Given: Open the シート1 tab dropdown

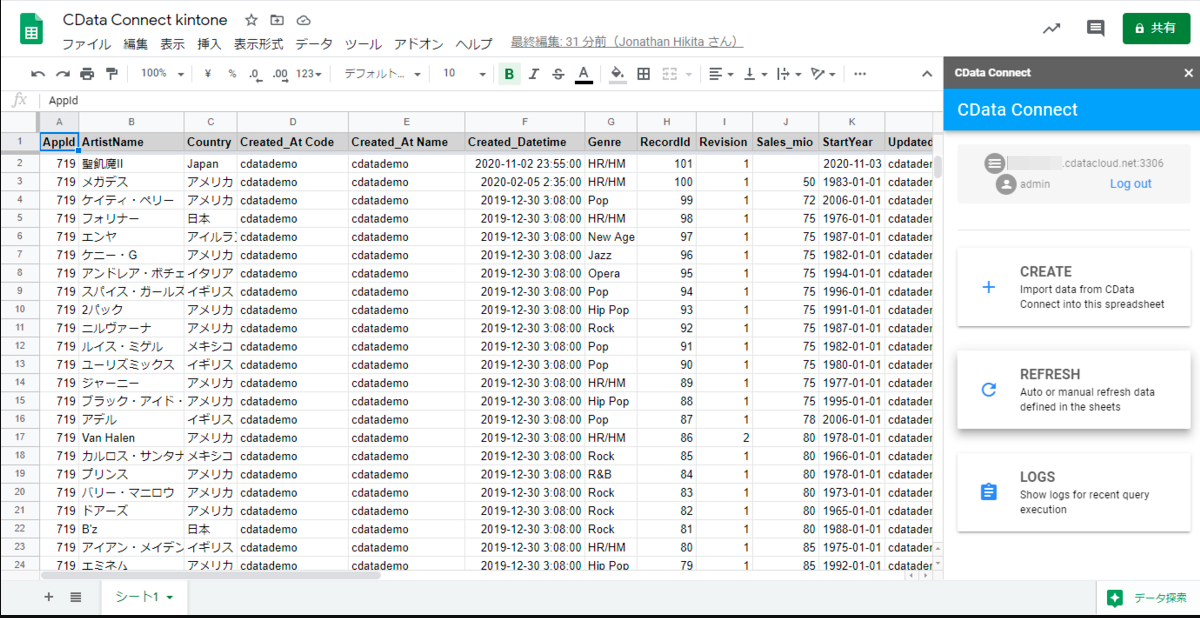Looking at the screenshot, I should 170,597.
